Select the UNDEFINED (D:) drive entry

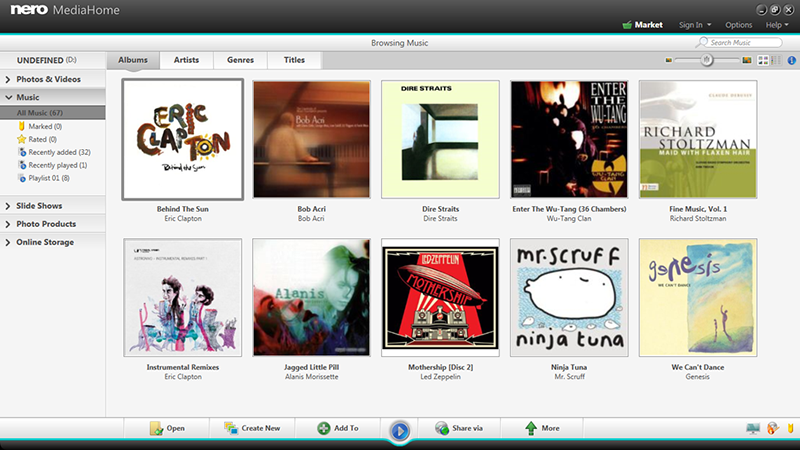coord(53,60)
